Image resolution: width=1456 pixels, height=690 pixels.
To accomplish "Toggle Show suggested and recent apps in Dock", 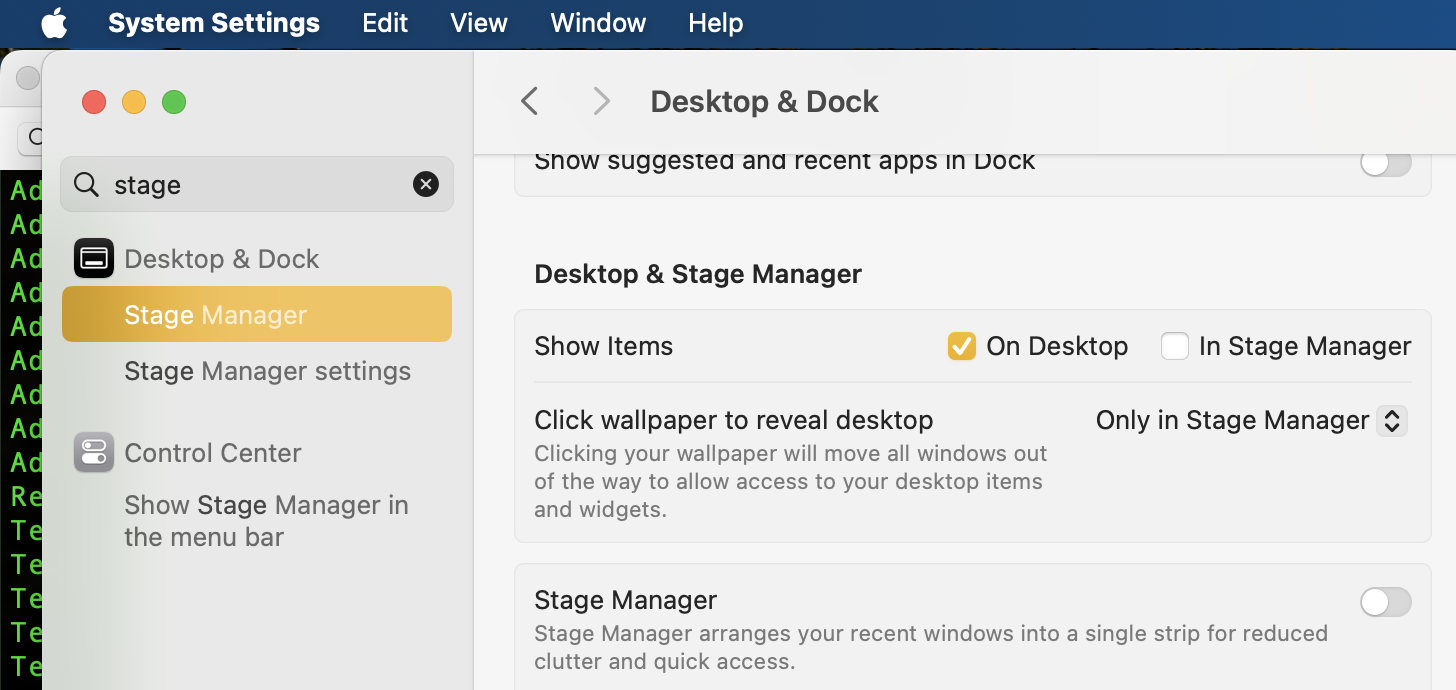I will click(x=1386, y=162).
